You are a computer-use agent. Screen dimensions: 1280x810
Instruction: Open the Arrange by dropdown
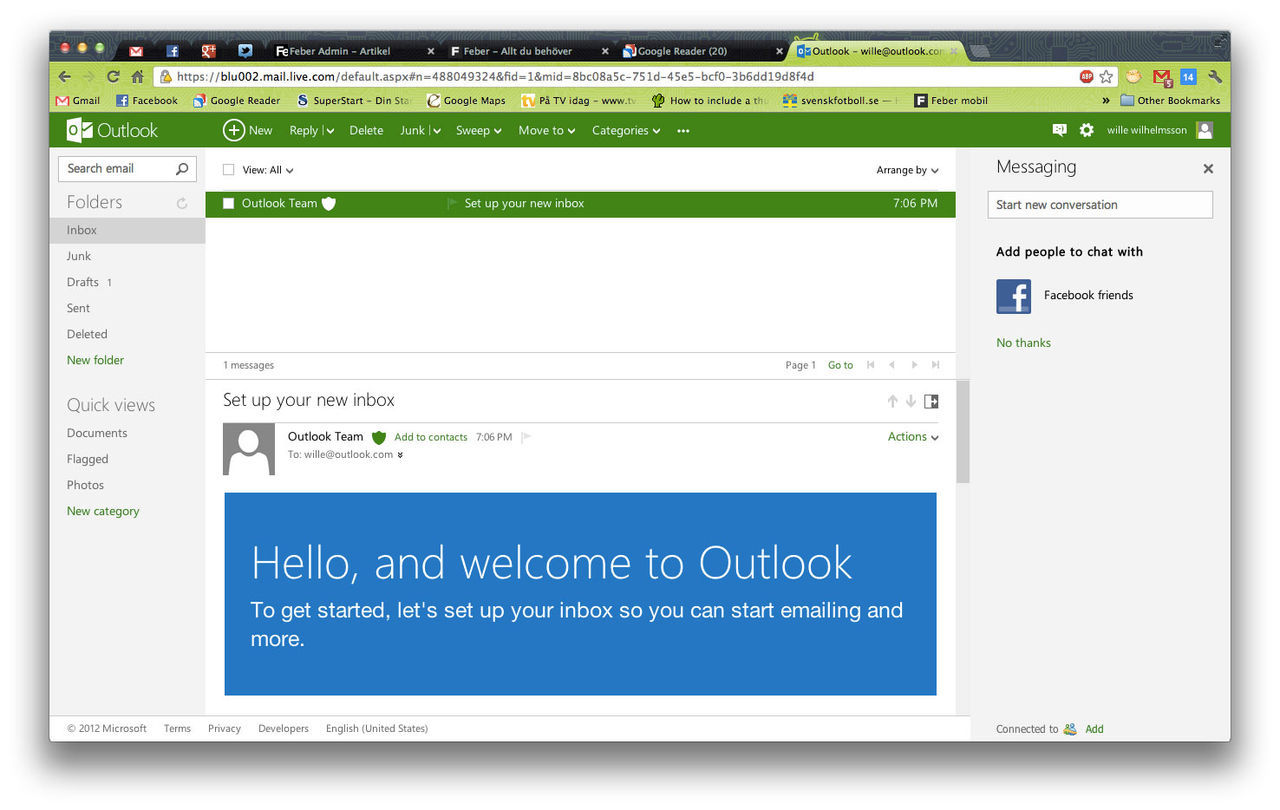point(906,170)
